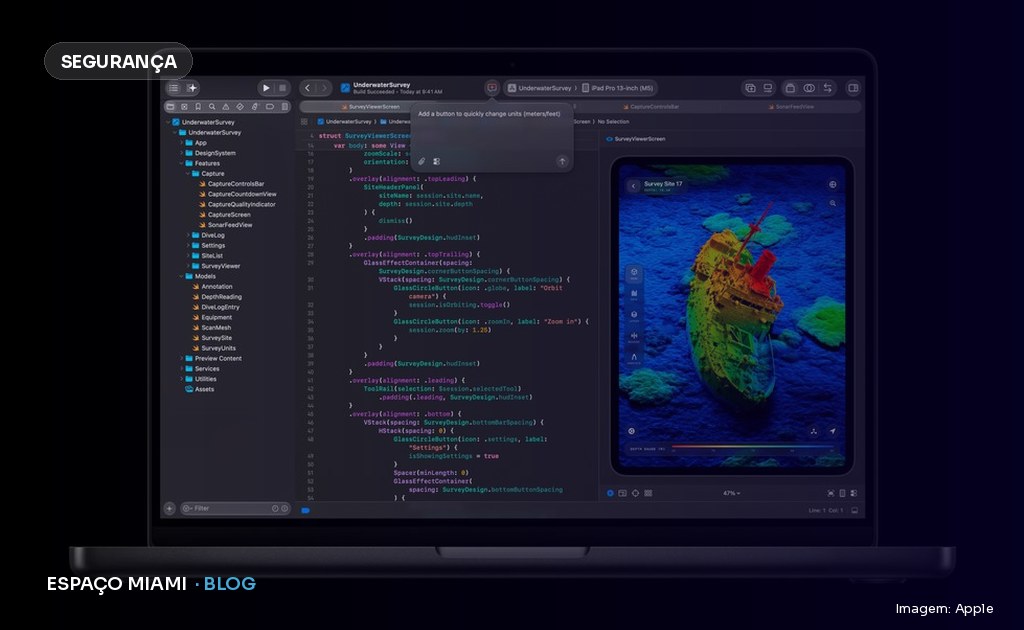Open the Library plus button in toolbar
Screen dimensions: 1024x630
[750, 88]
